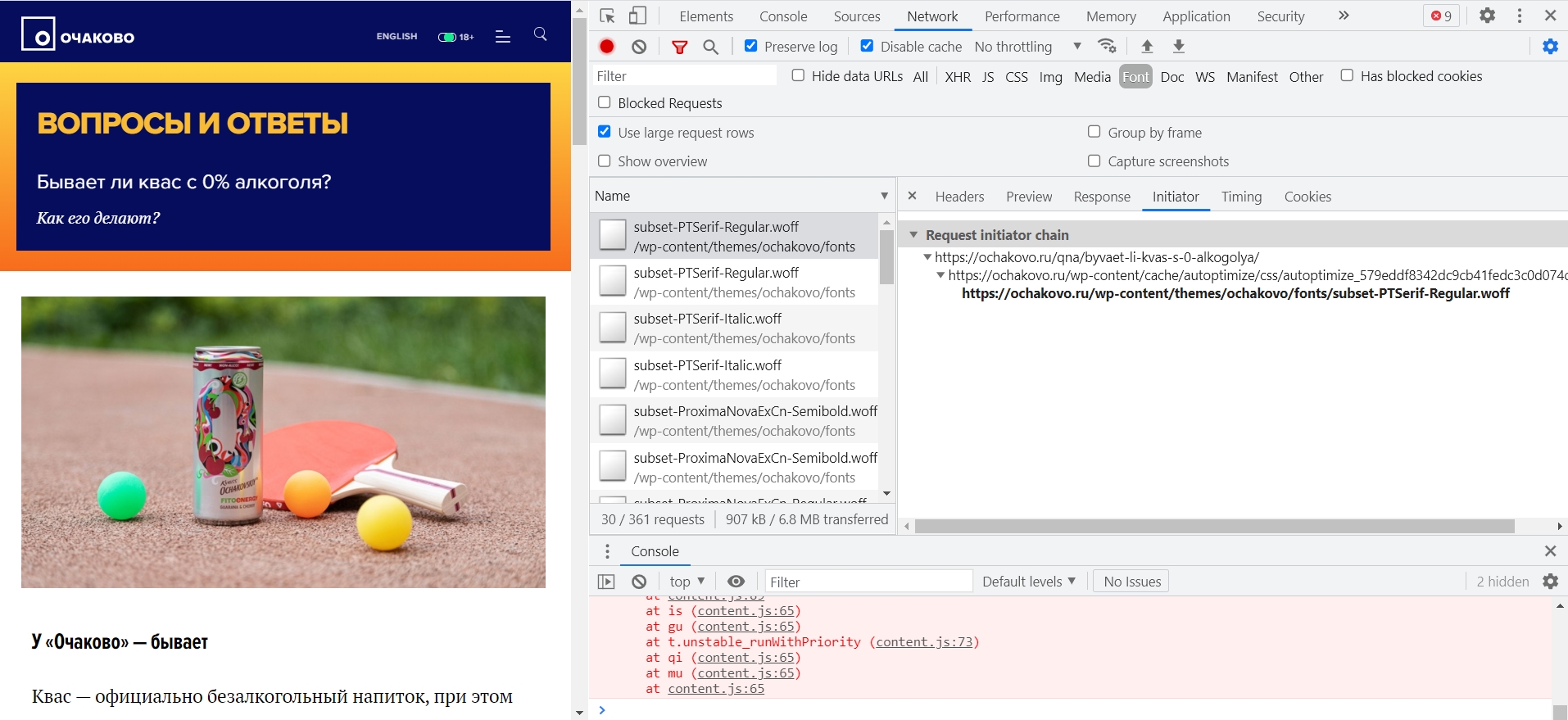Screen dimensions: 1568x720
Task: Switch to the Sources tab
Action: 857,16
